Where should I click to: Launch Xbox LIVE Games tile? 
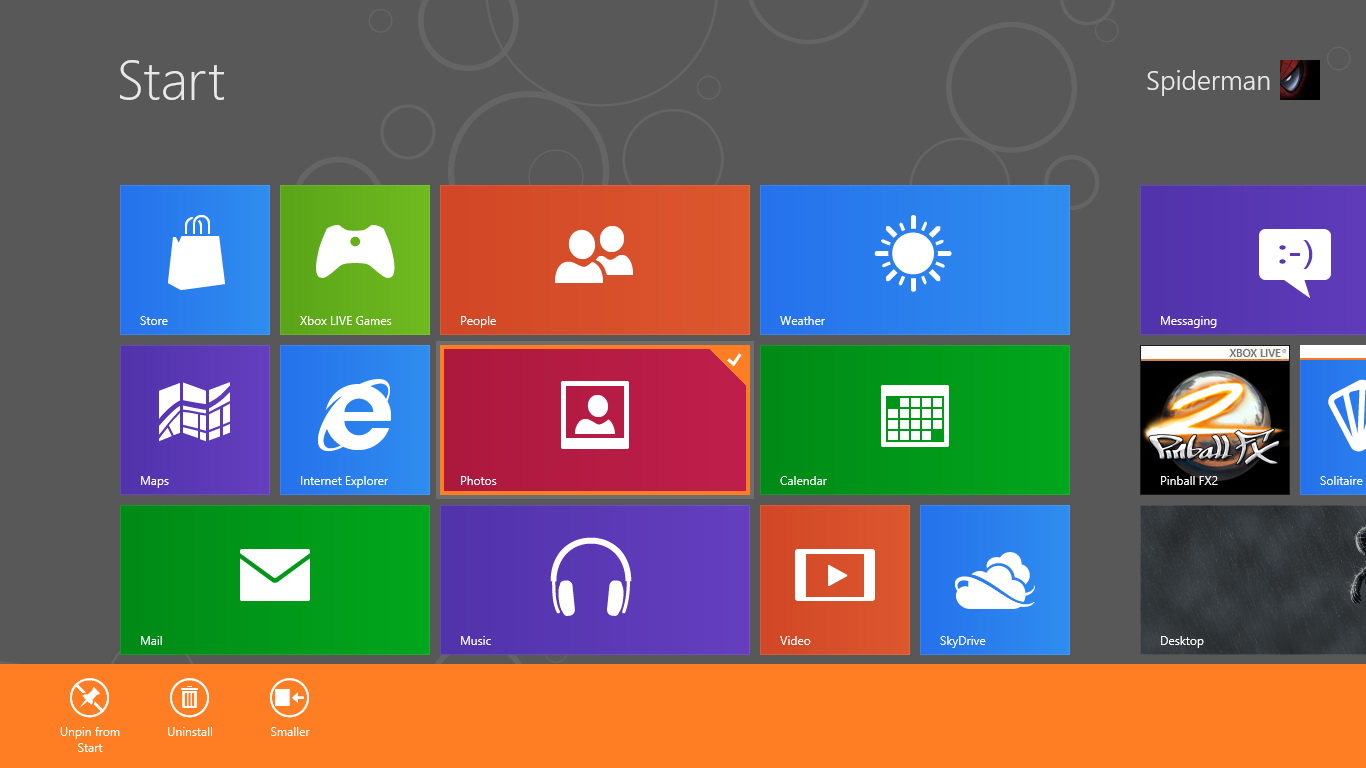pyautogui.click(x=355, y=260)
